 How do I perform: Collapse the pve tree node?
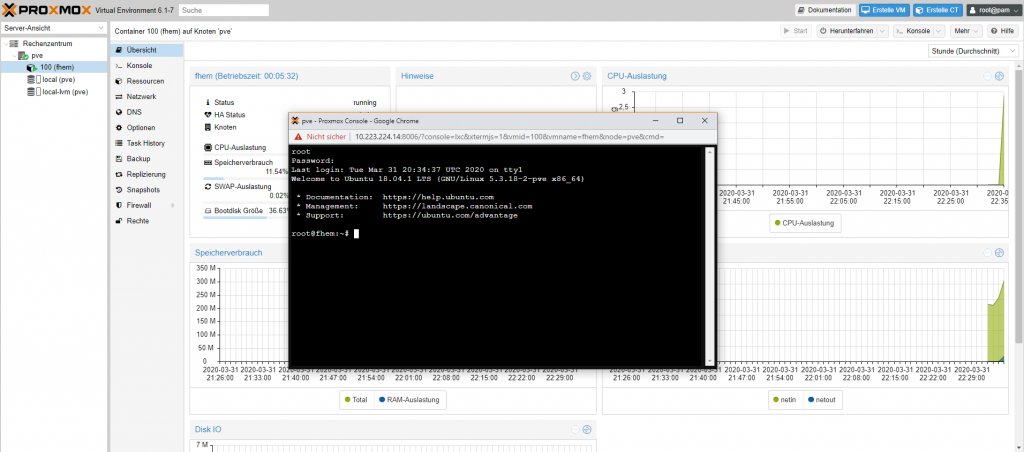[13, 56]
